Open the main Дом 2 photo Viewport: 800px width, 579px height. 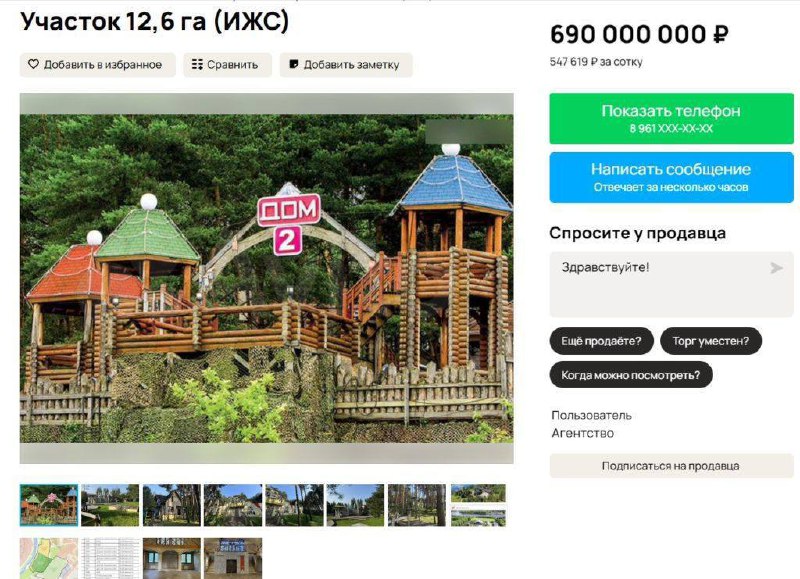[266, 279]
